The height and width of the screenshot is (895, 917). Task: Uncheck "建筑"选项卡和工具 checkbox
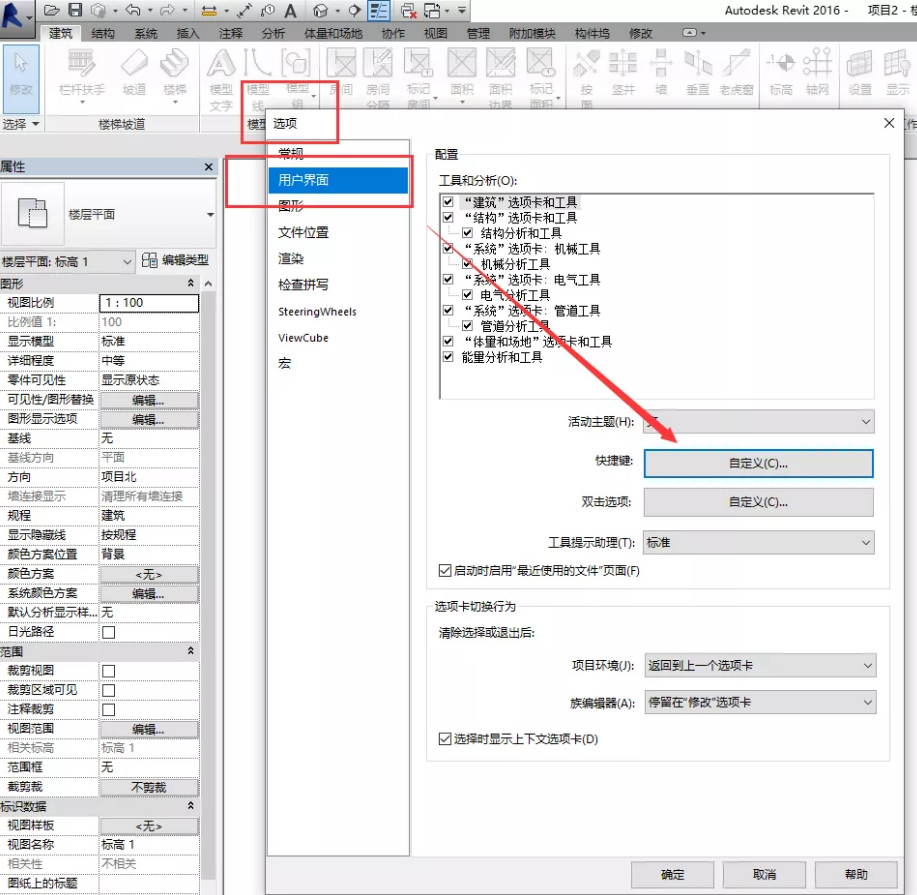448,202
